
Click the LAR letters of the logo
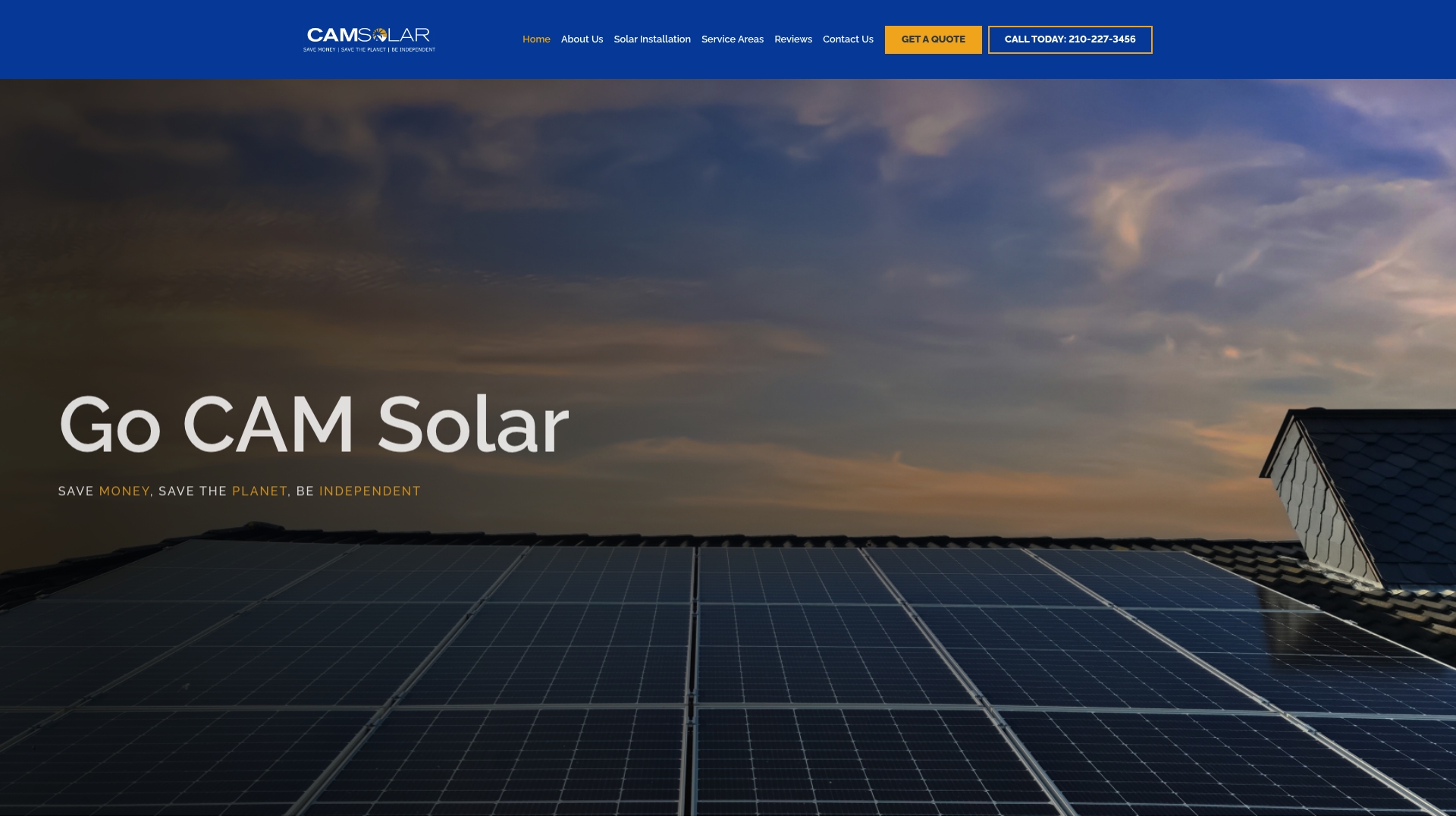click(x=409, y=35)
